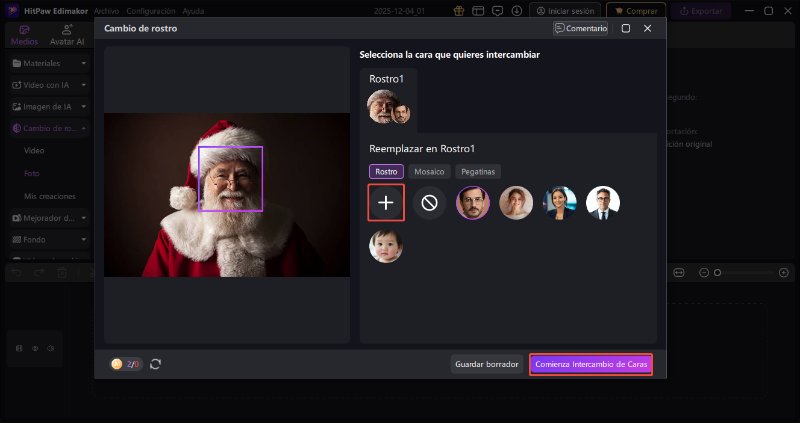The image size is (800, 423).
Task: Click the Comprar button
Action: click(x=636, y=11)
